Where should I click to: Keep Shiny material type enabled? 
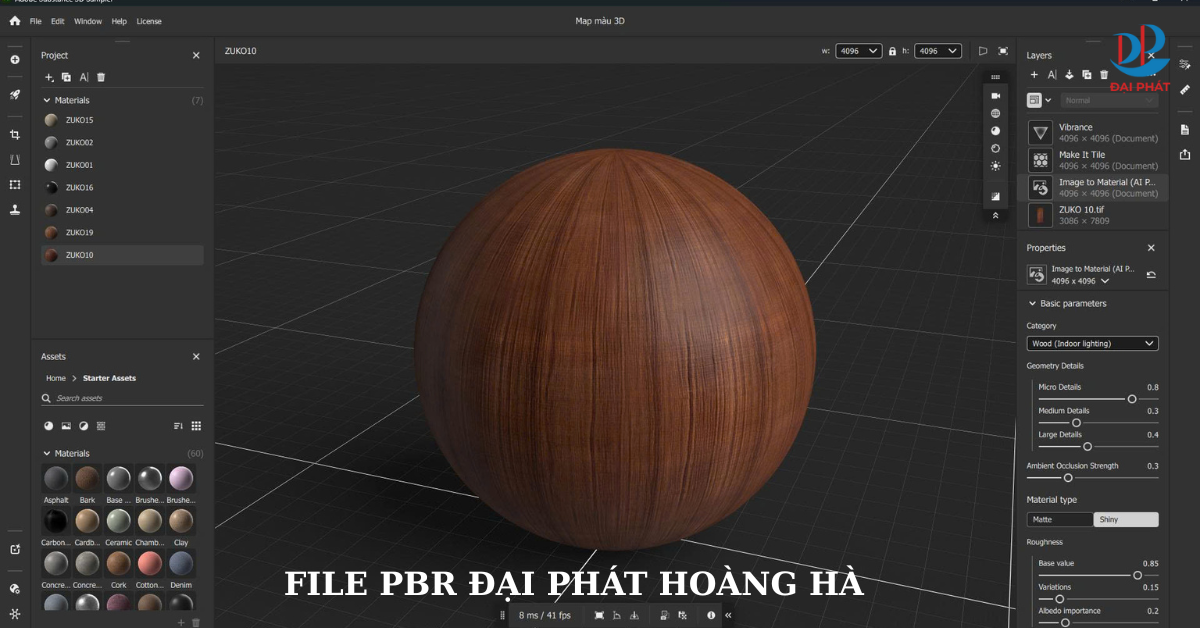click(x=1126, y=519)
